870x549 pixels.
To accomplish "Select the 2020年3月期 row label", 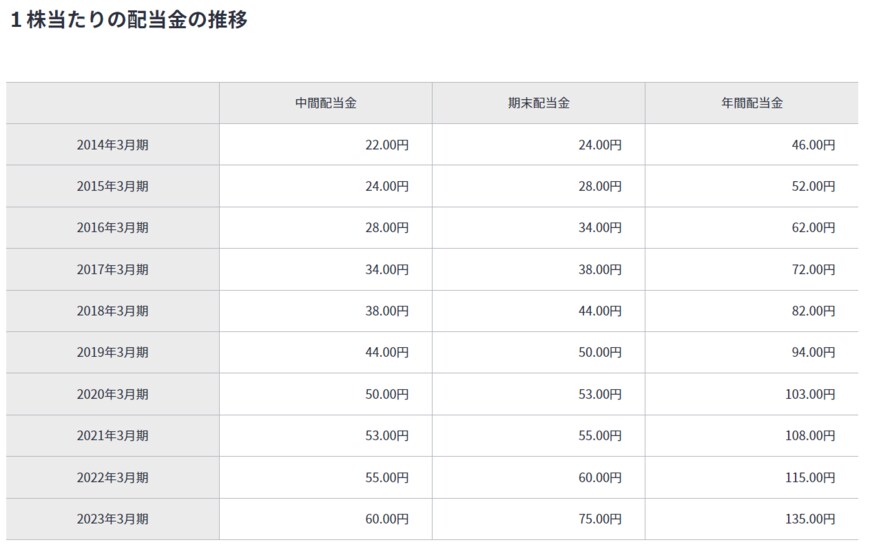I will point(113,394).
